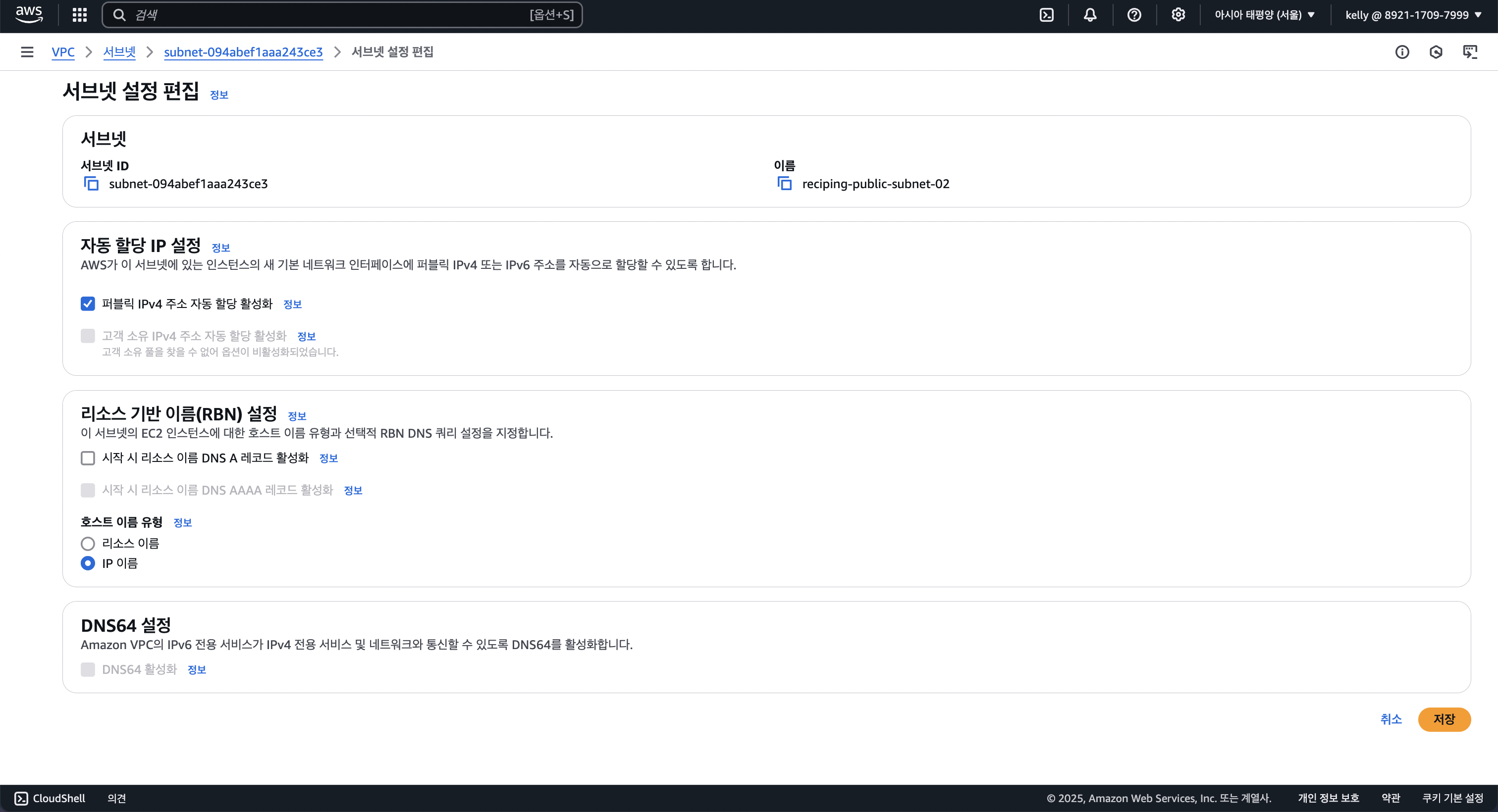Focus the AWS search input field
The image size is (1498, 812).
click(x=331, y=15)
